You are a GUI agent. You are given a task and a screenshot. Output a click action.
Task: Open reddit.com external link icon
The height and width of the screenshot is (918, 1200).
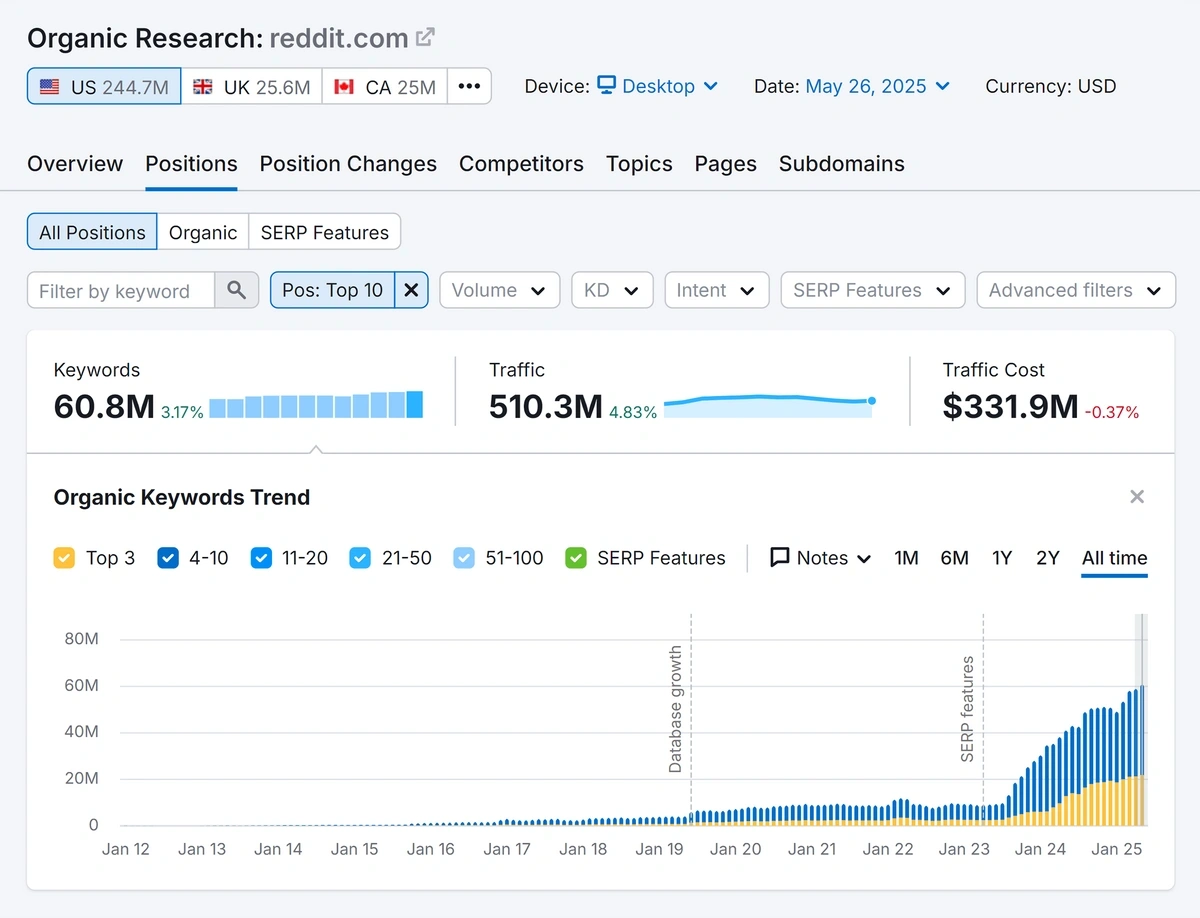click(425, 38)
